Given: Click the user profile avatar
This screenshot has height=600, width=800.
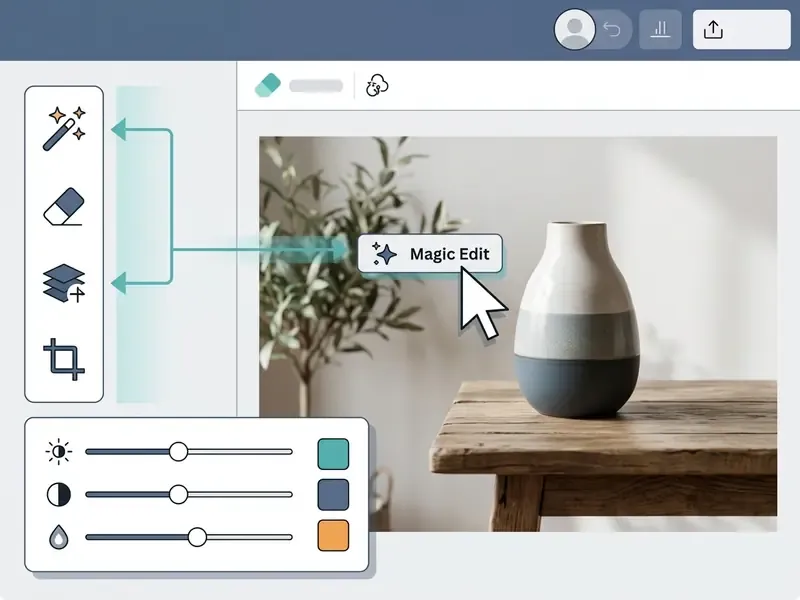Looking at the screenshot, I should coord(574,29).
